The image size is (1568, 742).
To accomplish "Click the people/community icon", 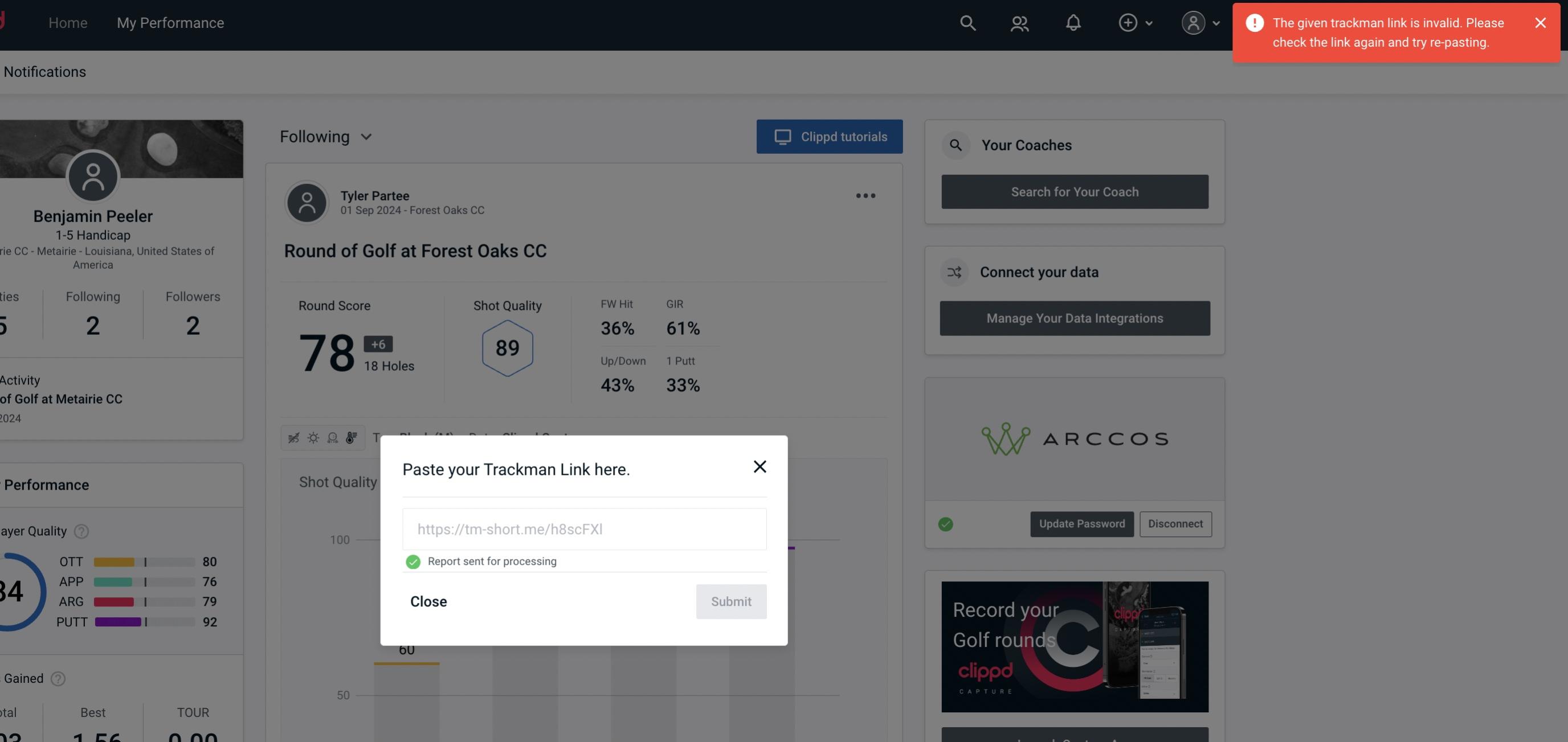I will 1019,22.
